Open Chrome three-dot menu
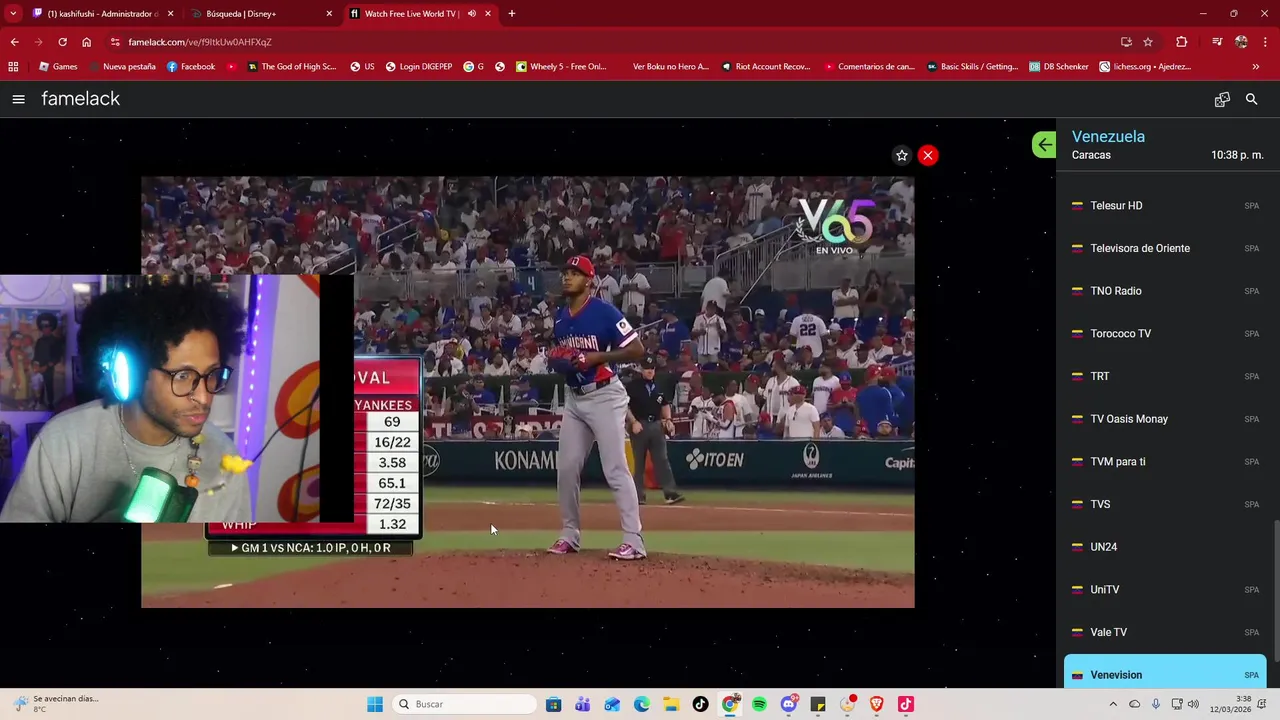 1266,42
